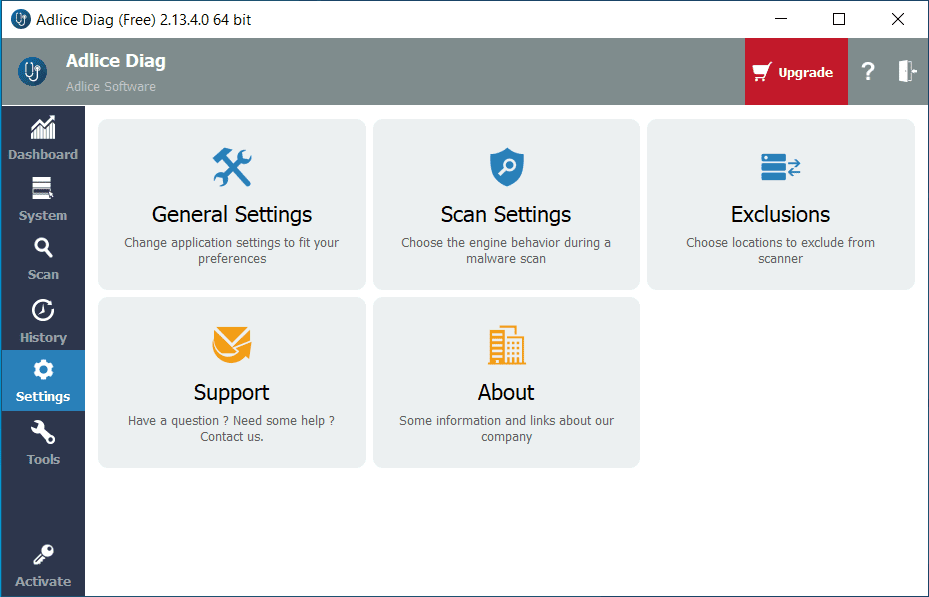Open help with the question mark icon
929x597 pixels.
coord(868,72)
